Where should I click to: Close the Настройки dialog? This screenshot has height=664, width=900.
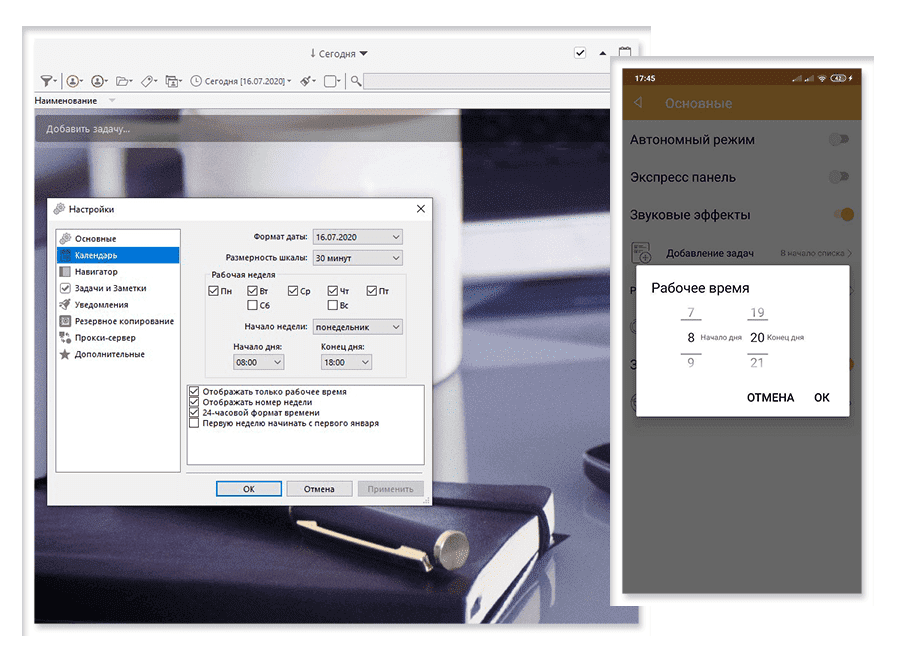click(x=421, y=209)
